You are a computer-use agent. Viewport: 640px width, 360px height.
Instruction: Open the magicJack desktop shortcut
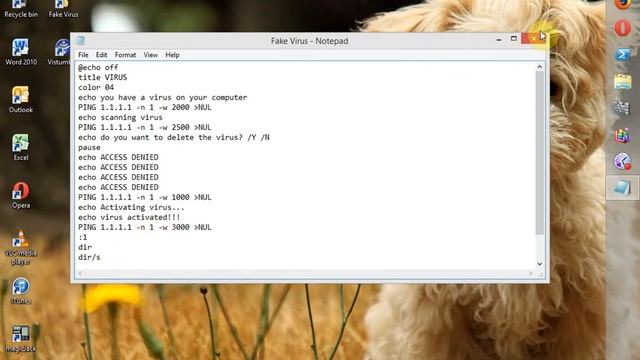pyautogui.click(x=20, y=339)
